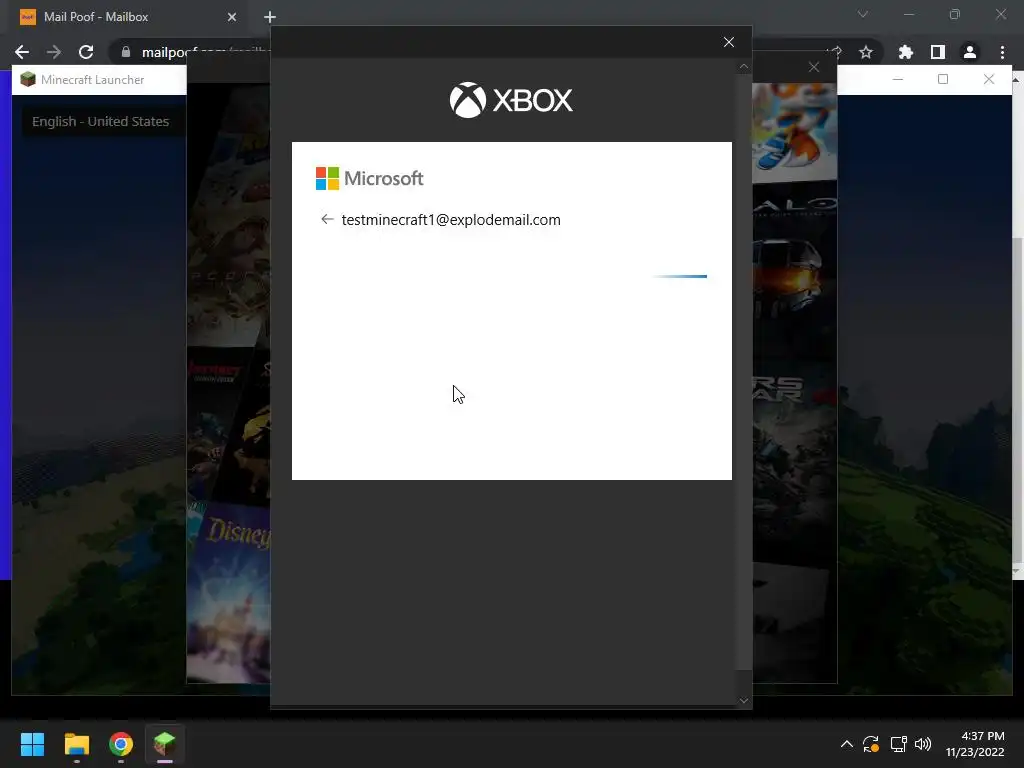Click the site lock icon in the address bar
This screenshot has width=1024, height=768.
[126, 52]
